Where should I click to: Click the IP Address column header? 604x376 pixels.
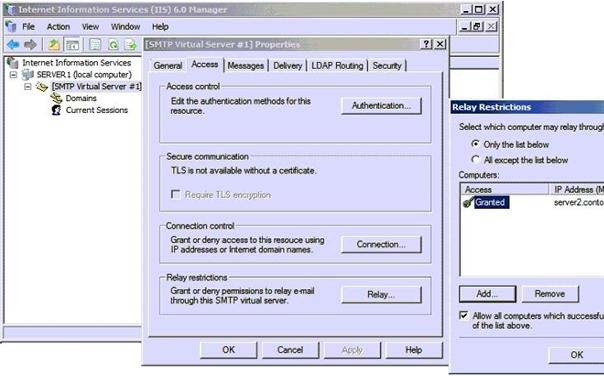[x=577, y=189]
